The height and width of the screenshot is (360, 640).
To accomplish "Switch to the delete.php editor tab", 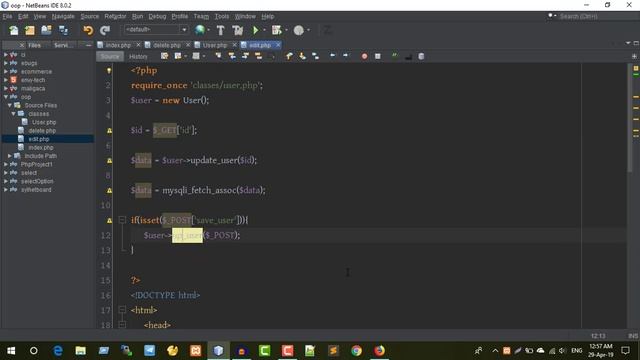I will pyautogui.click(x=167, y=45).
